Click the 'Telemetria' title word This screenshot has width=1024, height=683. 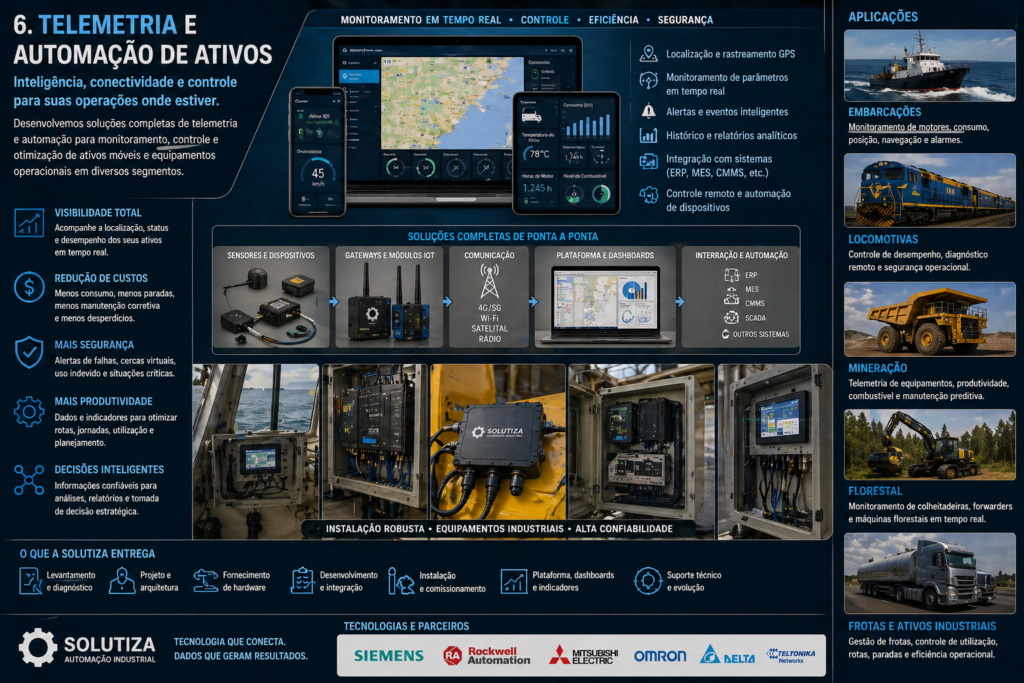point(108,25)
